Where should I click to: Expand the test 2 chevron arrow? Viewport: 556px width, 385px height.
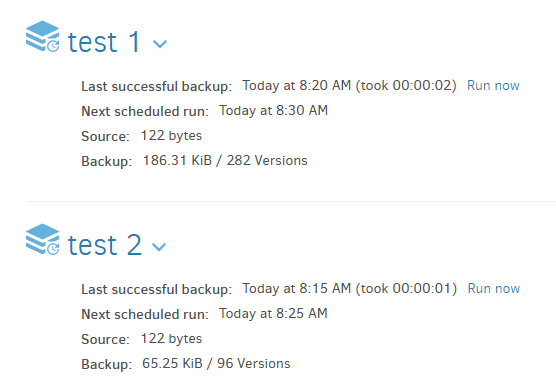pos(159,247)
